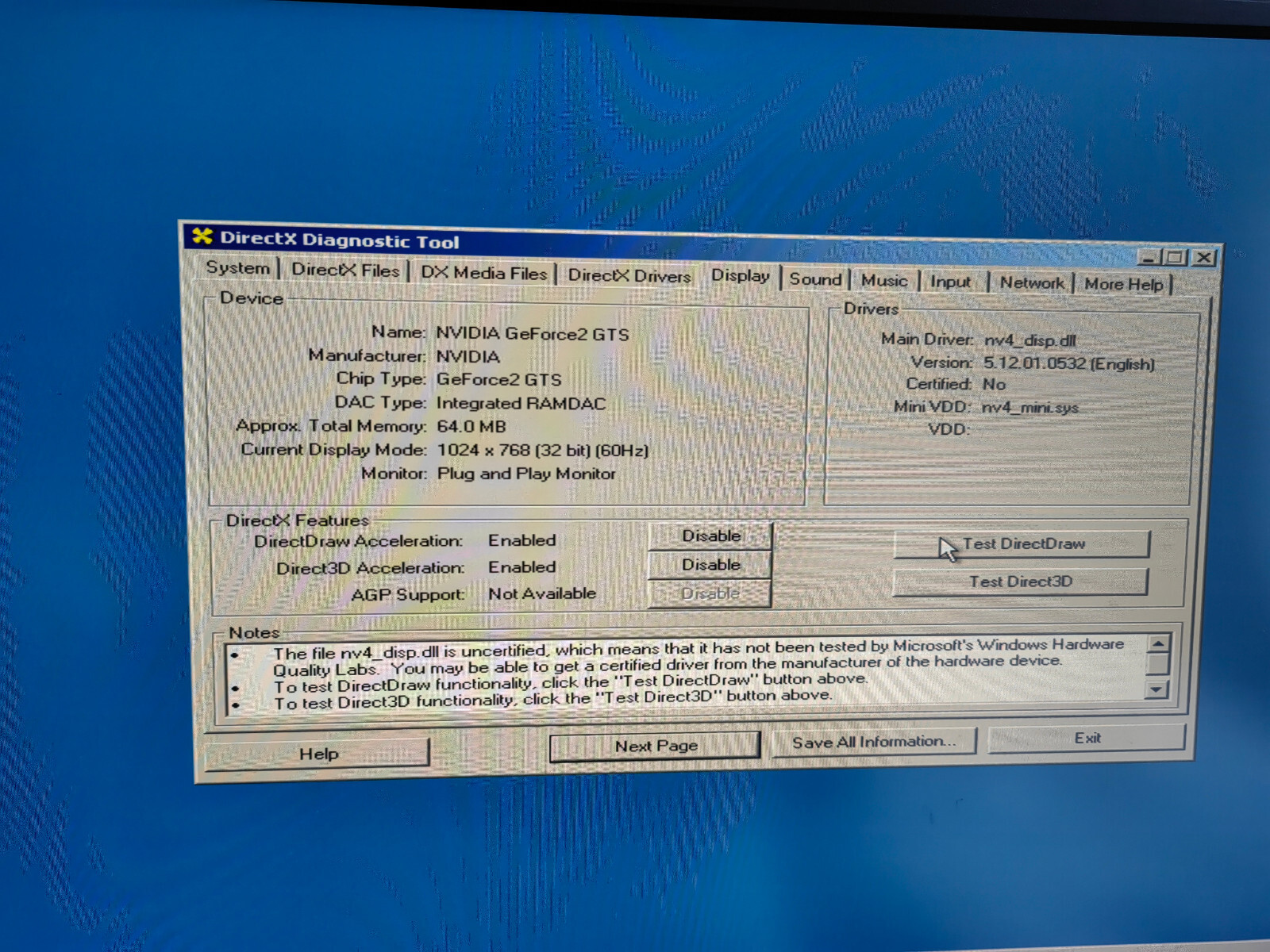Maximize the DirectX Diagnostic Tool window
The height and width of the screenshot is (952, 1270).
pyautogui.click(x=1175, y=257)
